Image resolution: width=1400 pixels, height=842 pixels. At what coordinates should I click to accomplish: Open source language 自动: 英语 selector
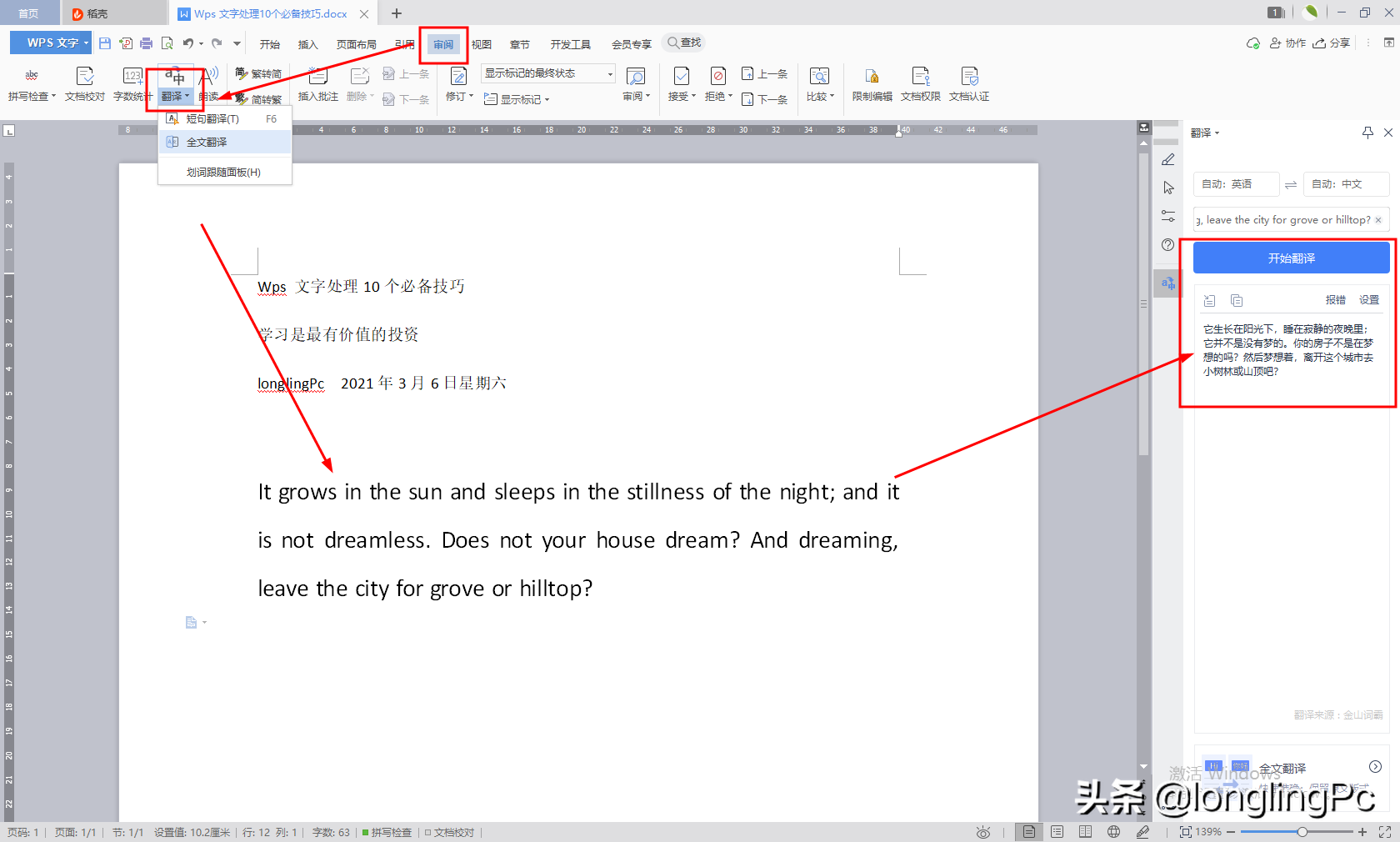click(1236, 184)
